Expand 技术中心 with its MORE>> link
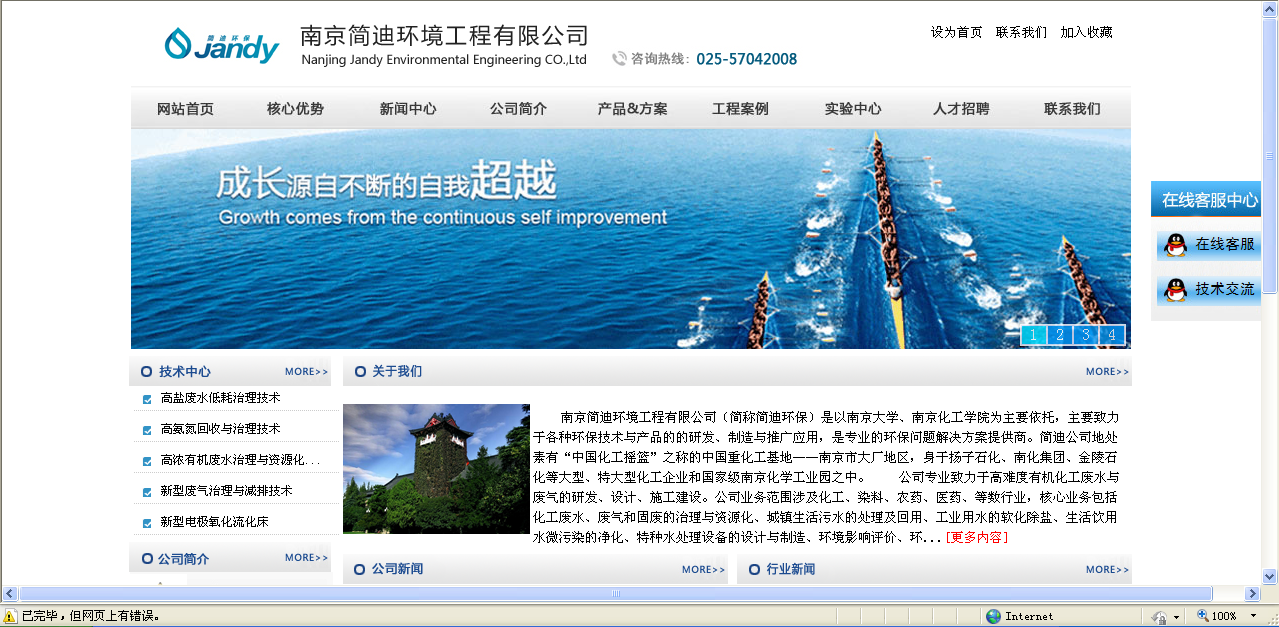Image resolution: width=1279 pixels, height=627 pixels. (x=306, y=372)
